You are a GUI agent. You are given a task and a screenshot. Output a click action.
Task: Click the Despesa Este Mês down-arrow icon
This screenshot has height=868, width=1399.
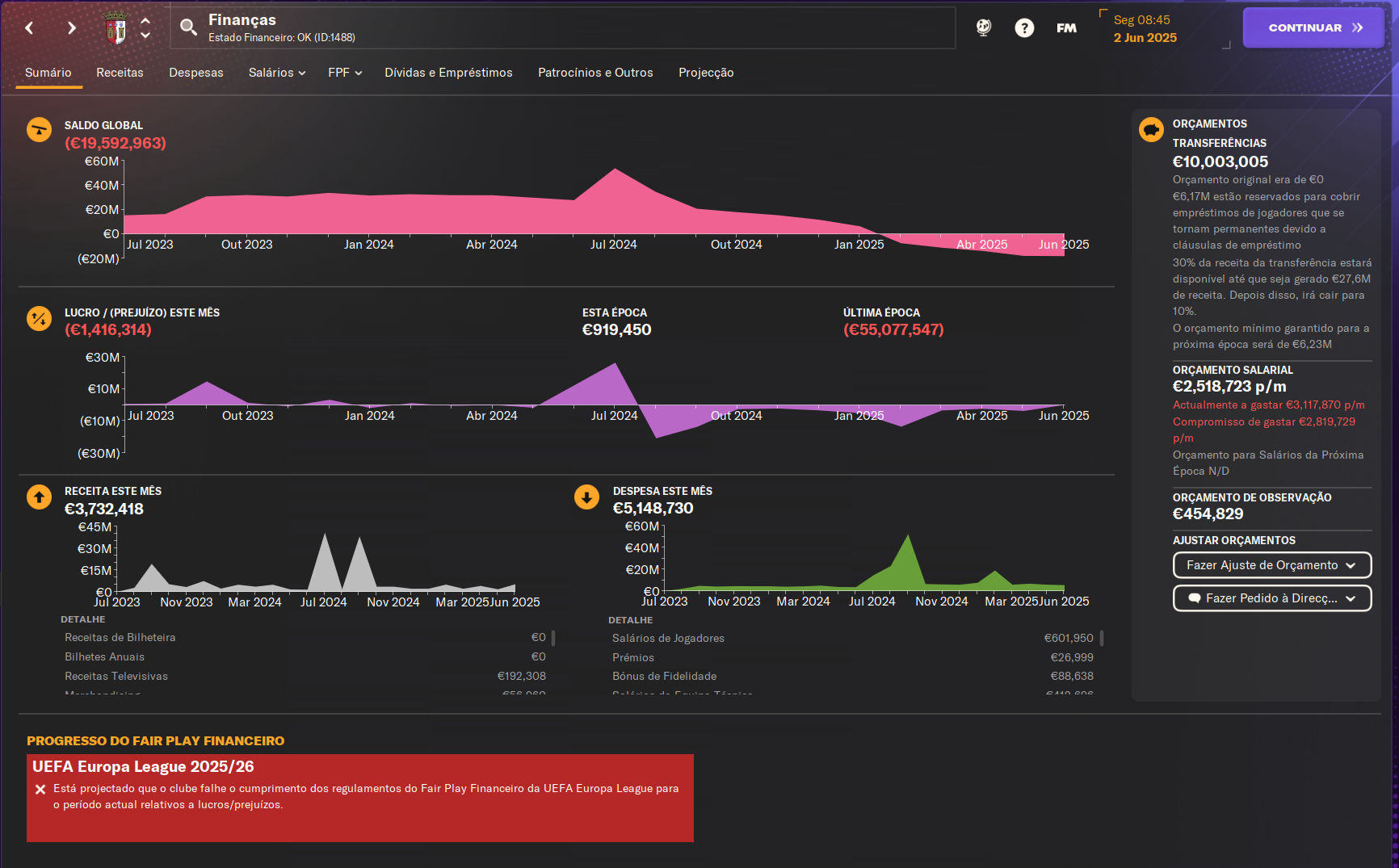coord(586,497)
